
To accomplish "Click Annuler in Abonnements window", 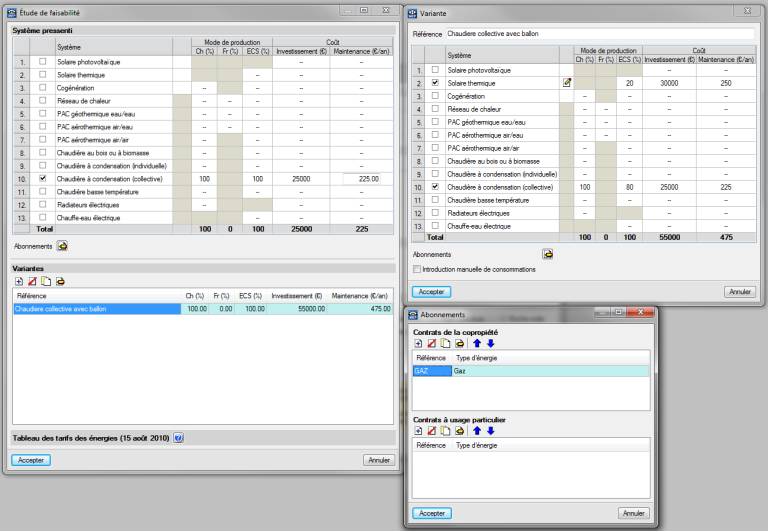I will [x=634, y=513].
